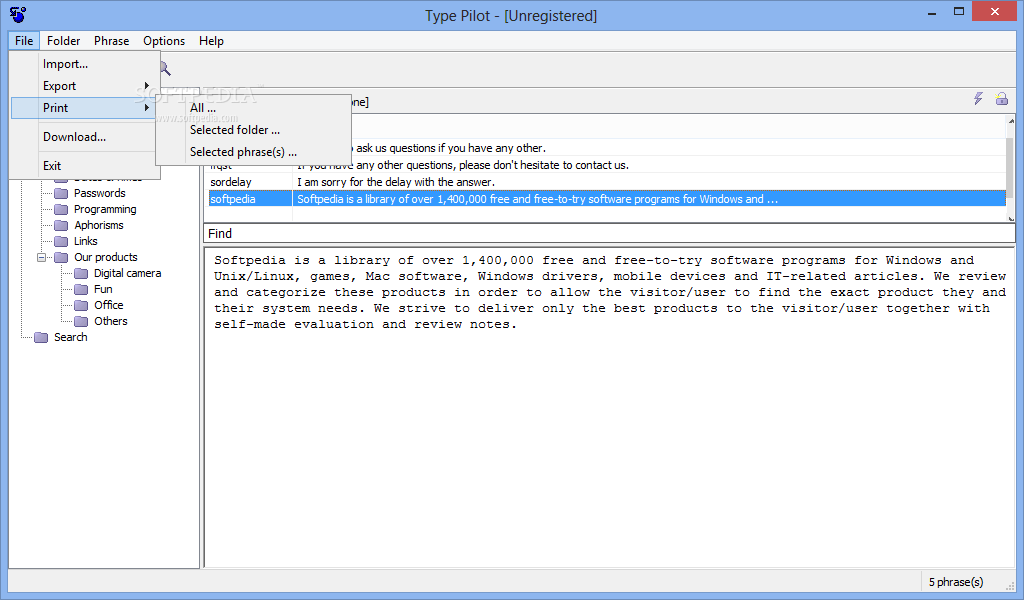Choose Exit from File menu
The width and height of the screenshot is (1024, 600).
(85, 166)
